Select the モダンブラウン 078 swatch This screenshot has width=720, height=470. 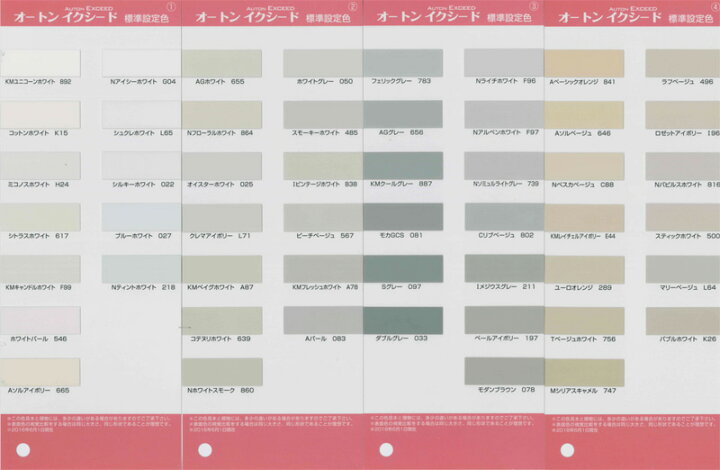504,371
